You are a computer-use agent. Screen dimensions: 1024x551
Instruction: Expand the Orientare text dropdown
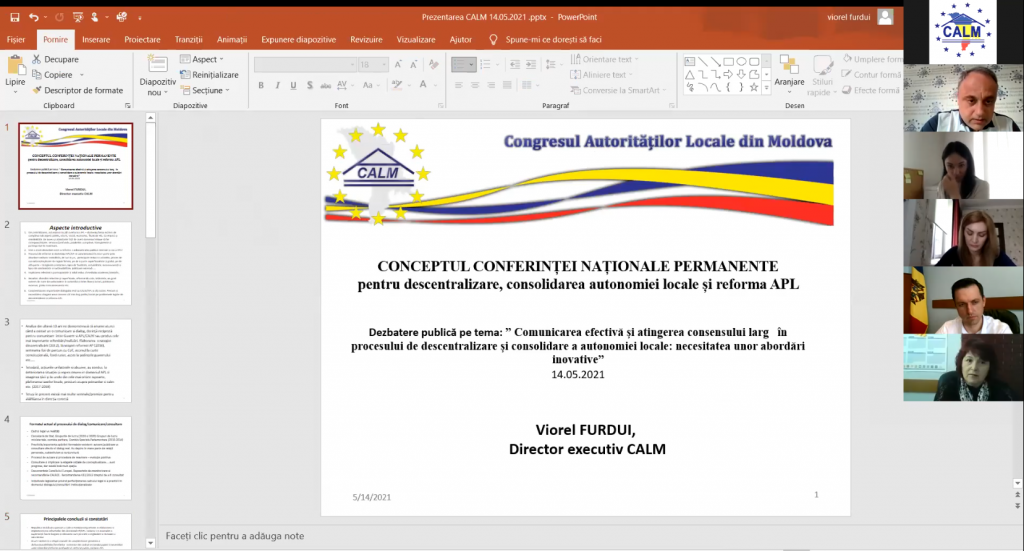[x=605, y=59]
